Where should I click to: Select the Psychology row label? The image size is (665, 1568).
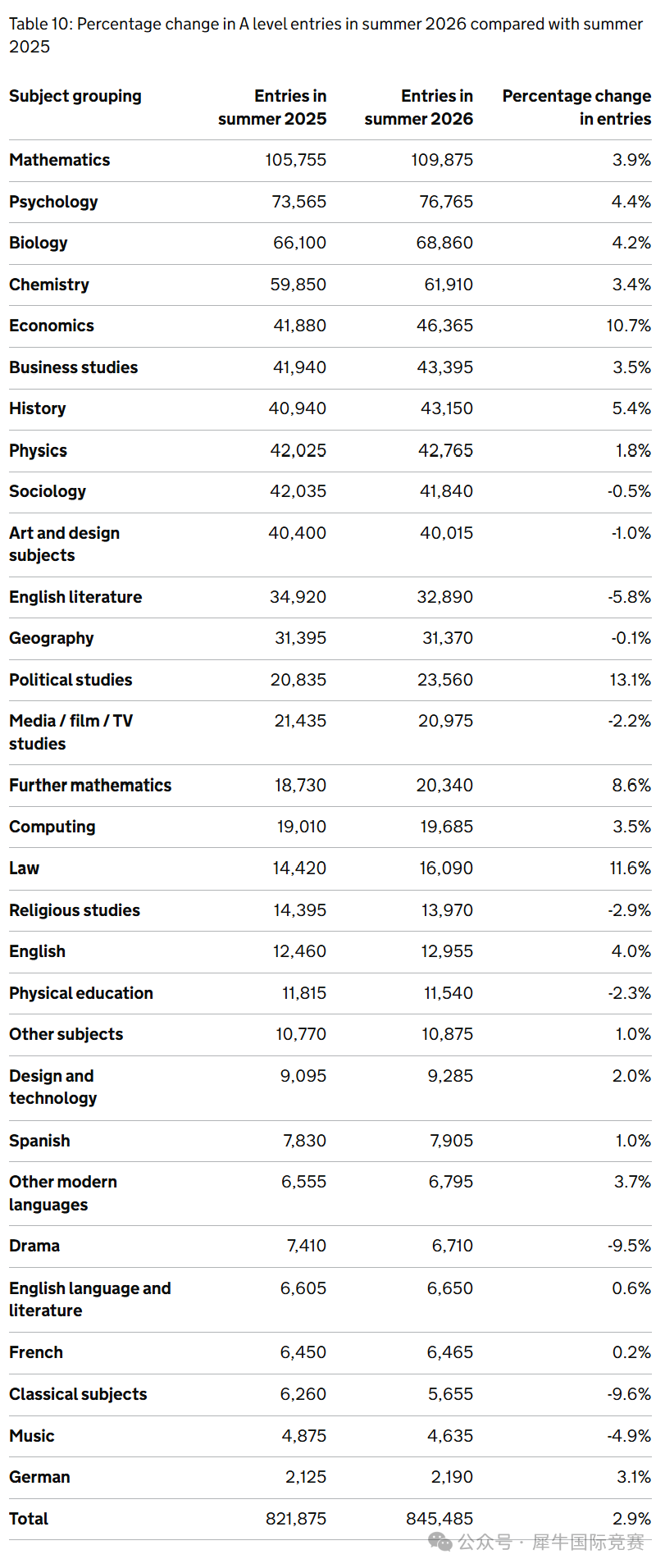tap(53, 202)
